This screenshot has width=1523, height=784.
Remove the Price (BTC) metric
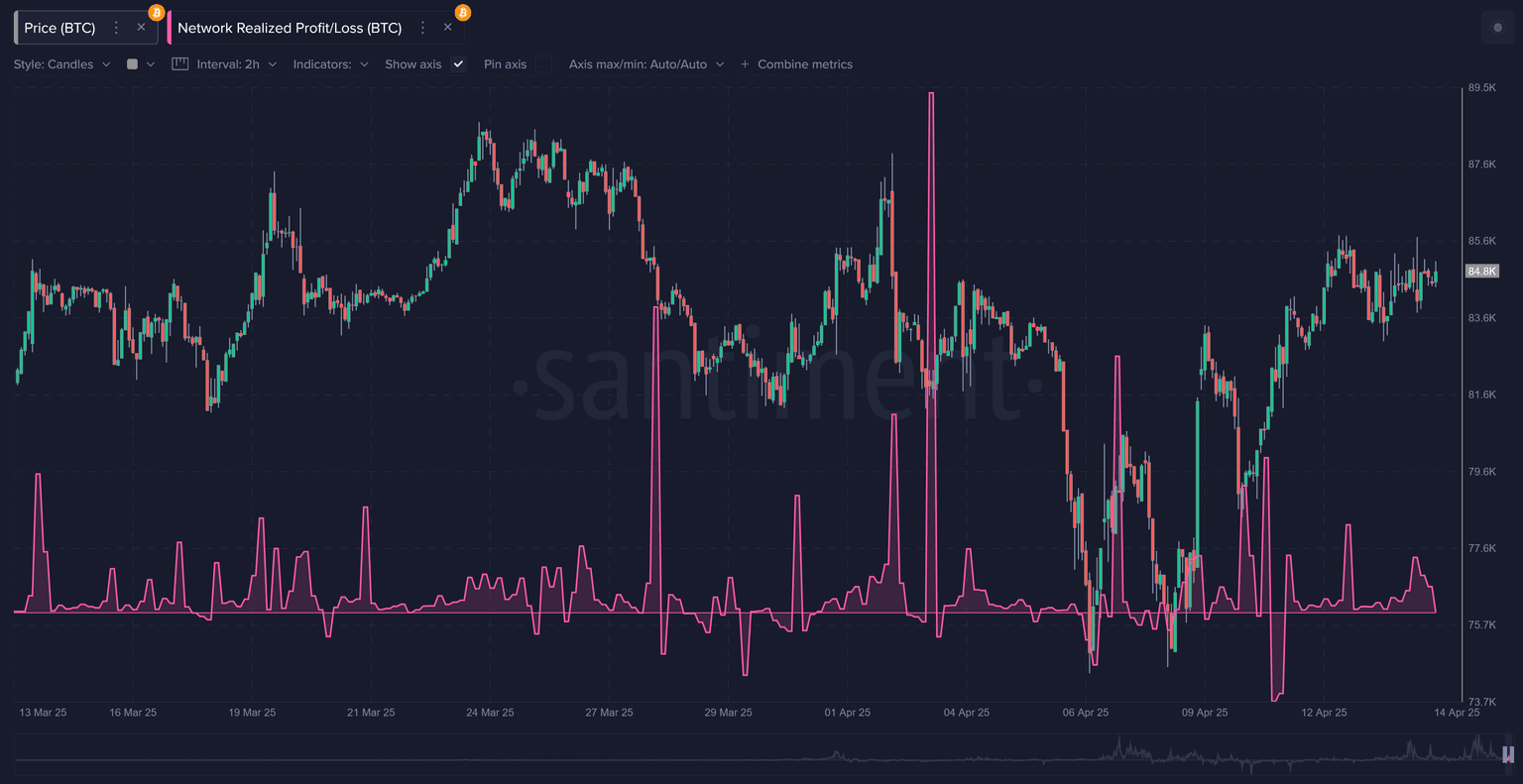coord(141,28)
